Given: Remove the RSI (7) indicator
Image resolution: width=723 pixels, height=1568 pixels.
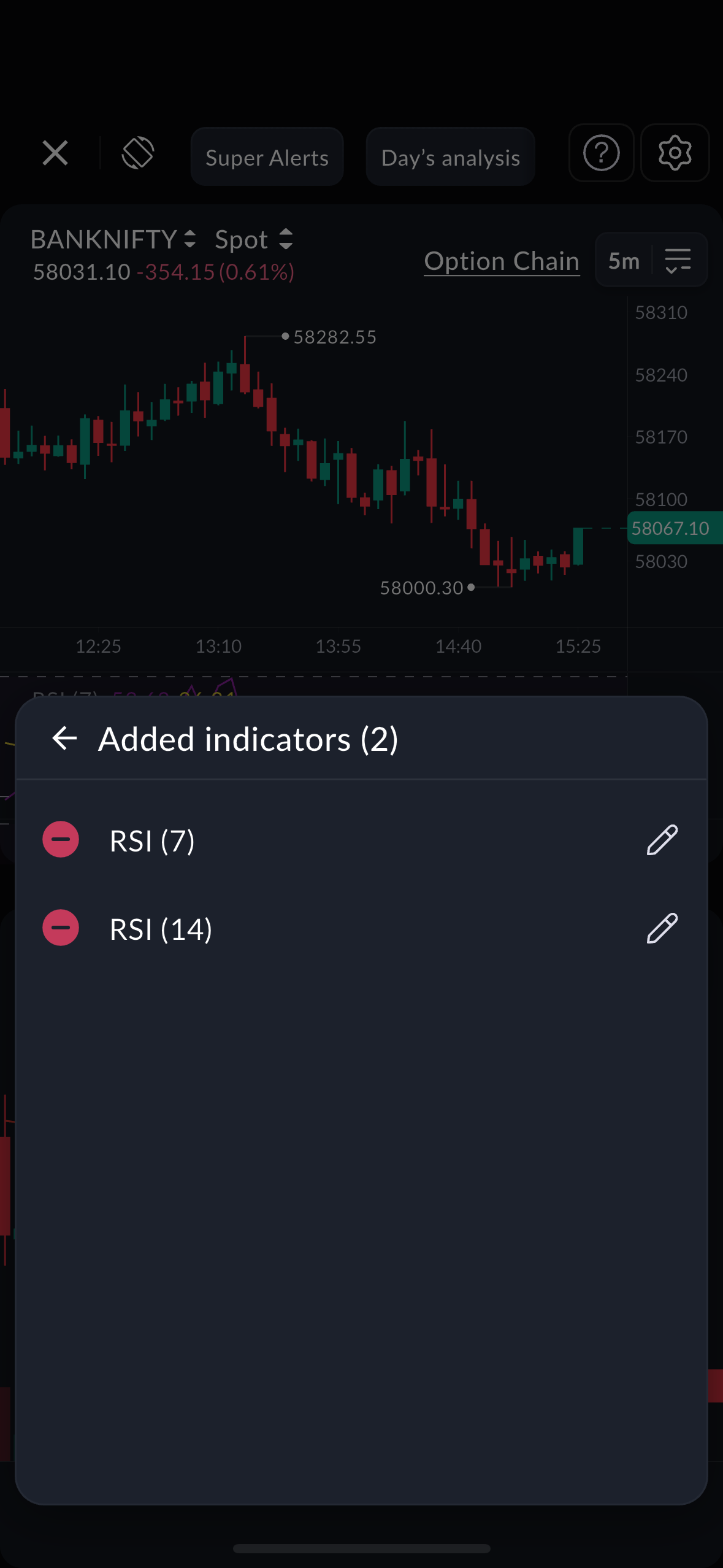Looking at the screenshot, I should point(61,839).
